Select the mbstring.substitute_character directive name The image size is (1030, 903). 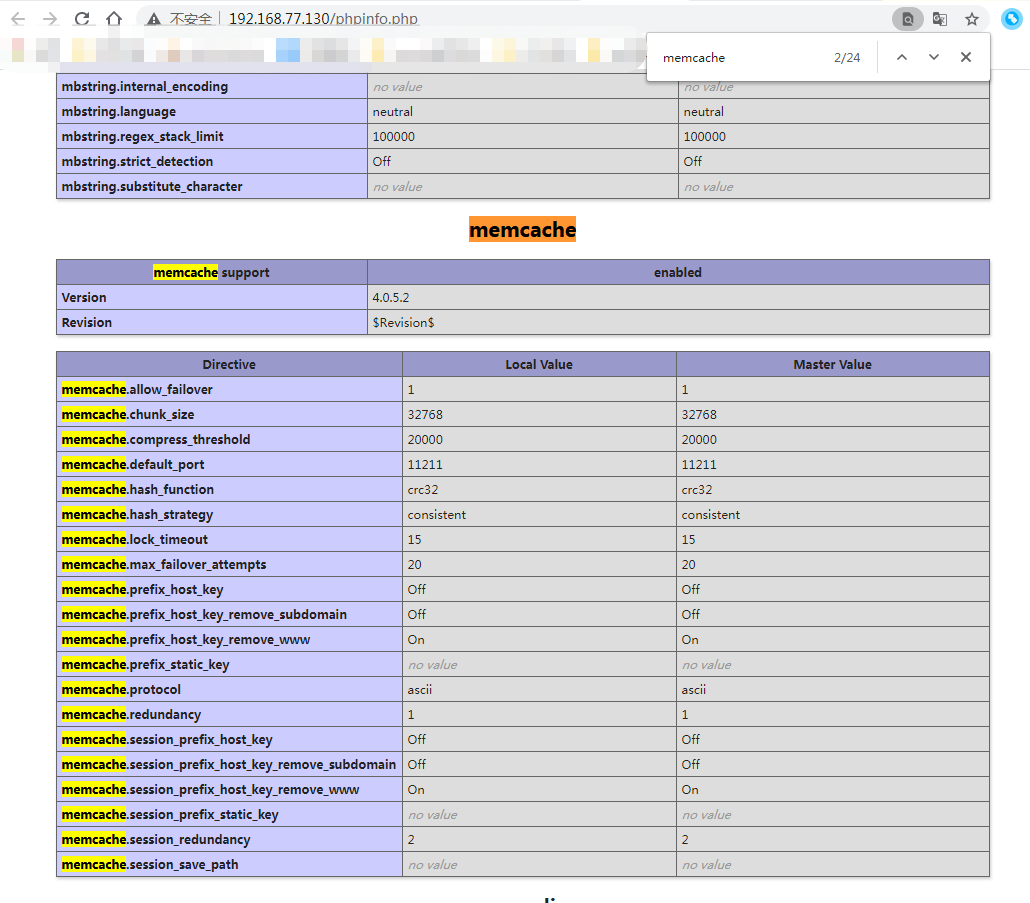tap(152, 186)
